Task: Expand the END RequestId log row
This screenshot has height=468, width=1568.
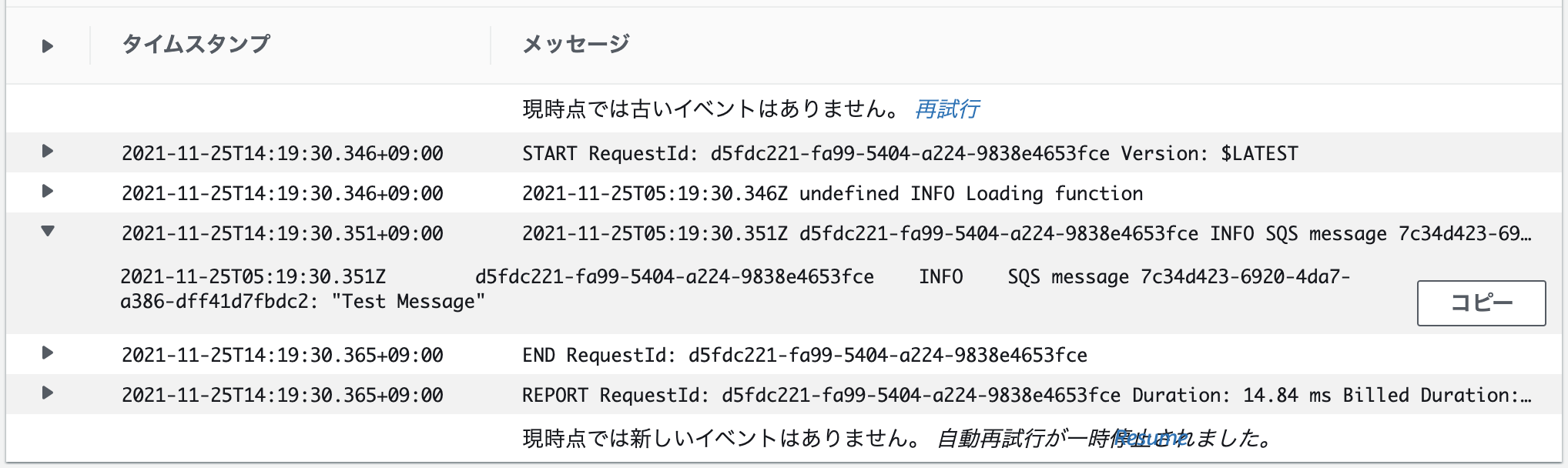Action: (48, 353)
